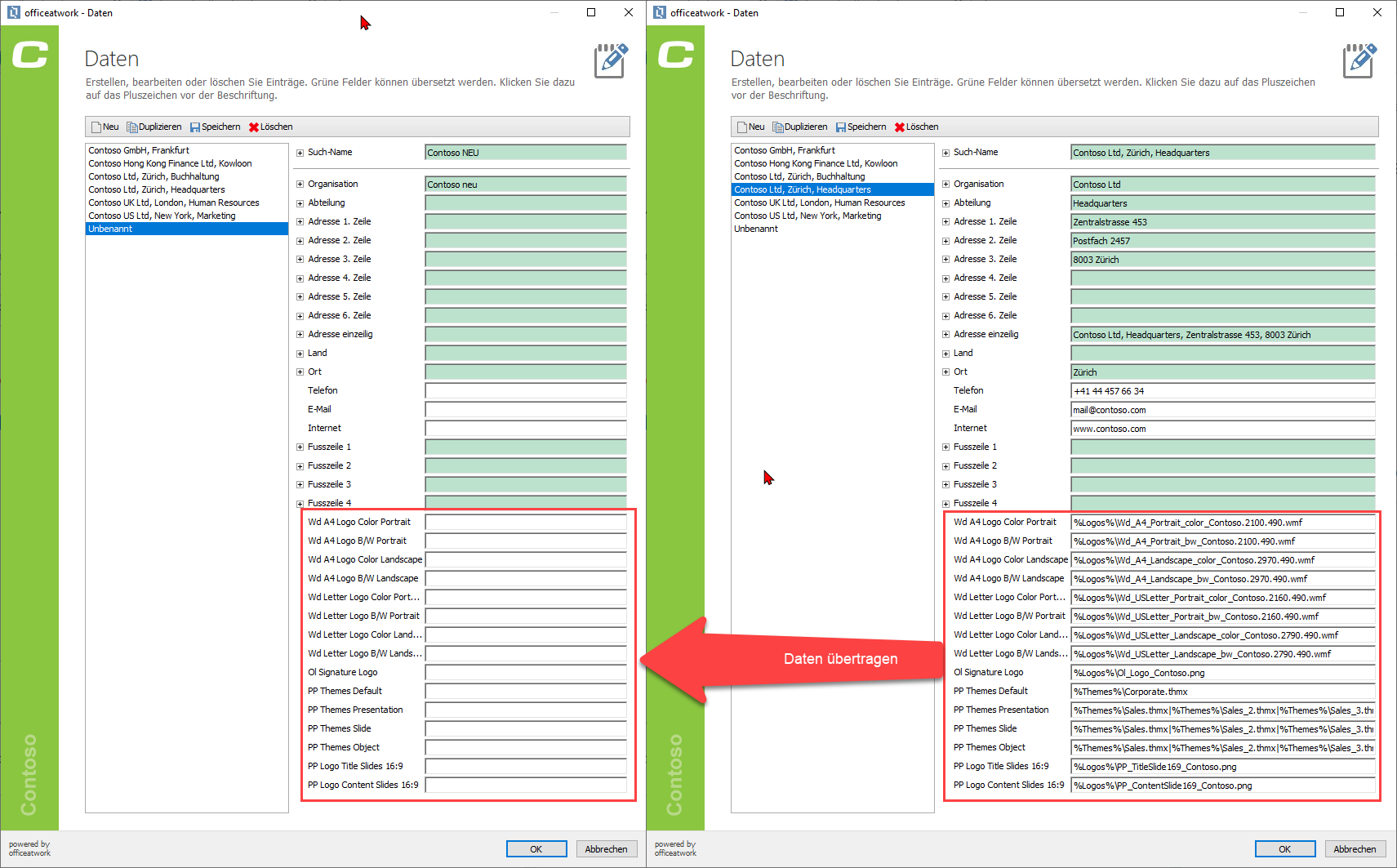1397x868 pixels.
Task: Click Duplizieren icon in left window toolbar
Action: [x=132, y=127]
